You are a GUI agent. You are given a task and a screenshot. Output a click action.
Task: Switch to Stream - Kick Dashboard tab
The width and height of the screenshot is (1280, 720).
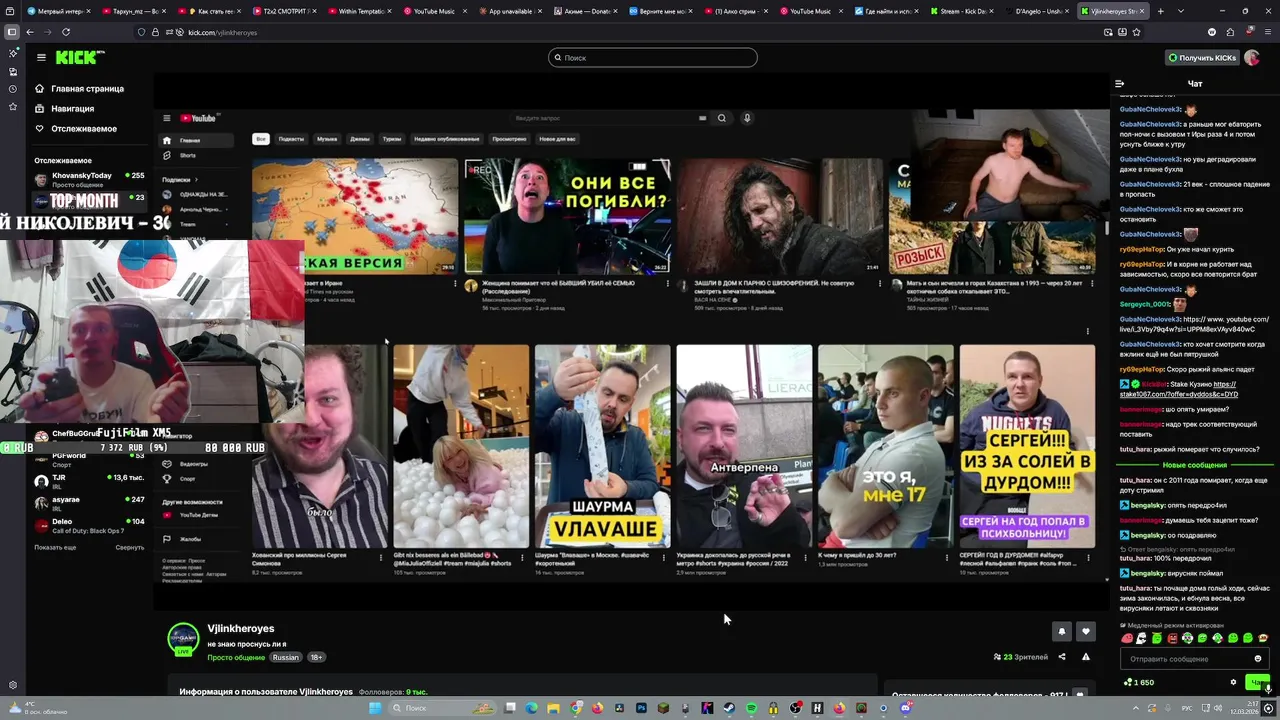point(963,11)
